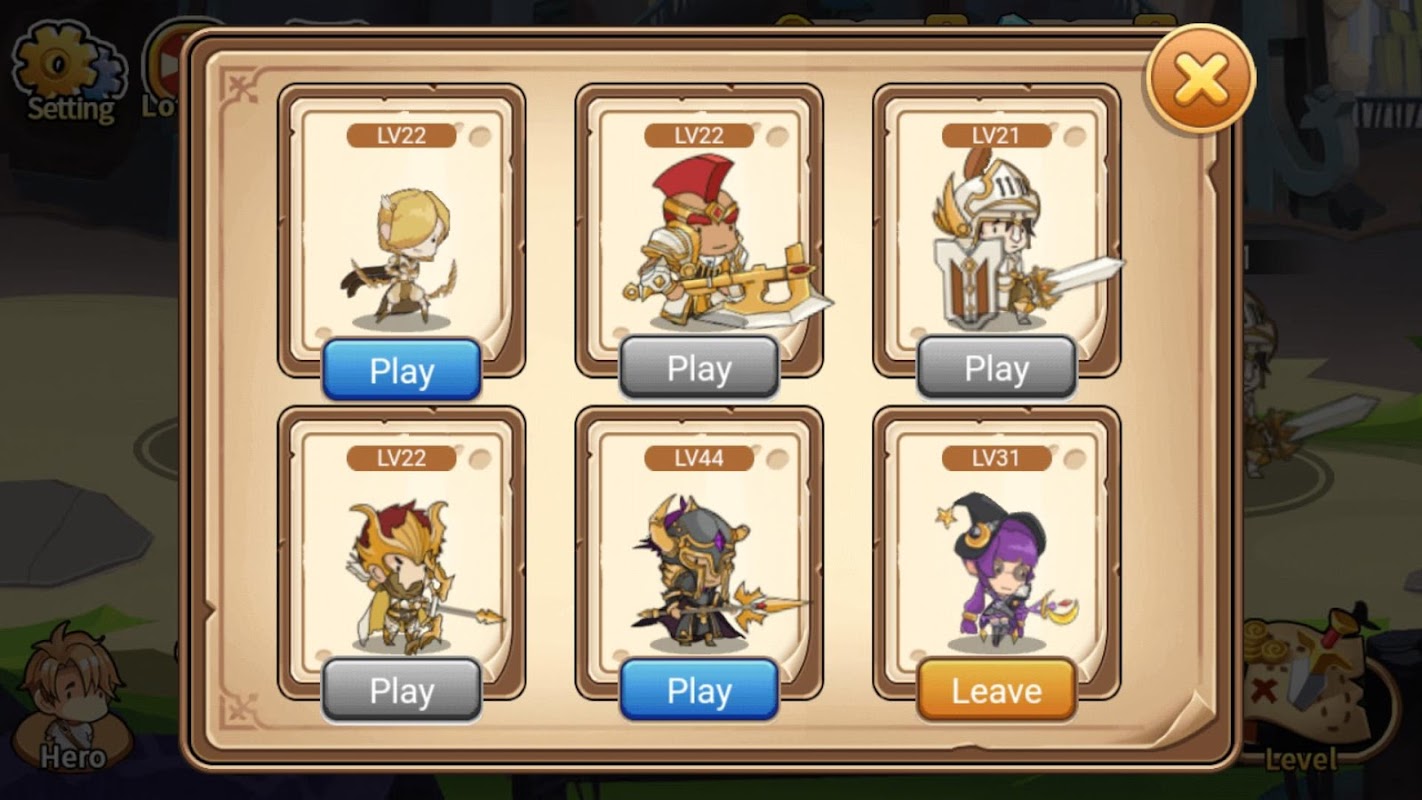1422x800 pixels.
Task: Tap the LV21 badge on shield knight
Action: (997, 135)
